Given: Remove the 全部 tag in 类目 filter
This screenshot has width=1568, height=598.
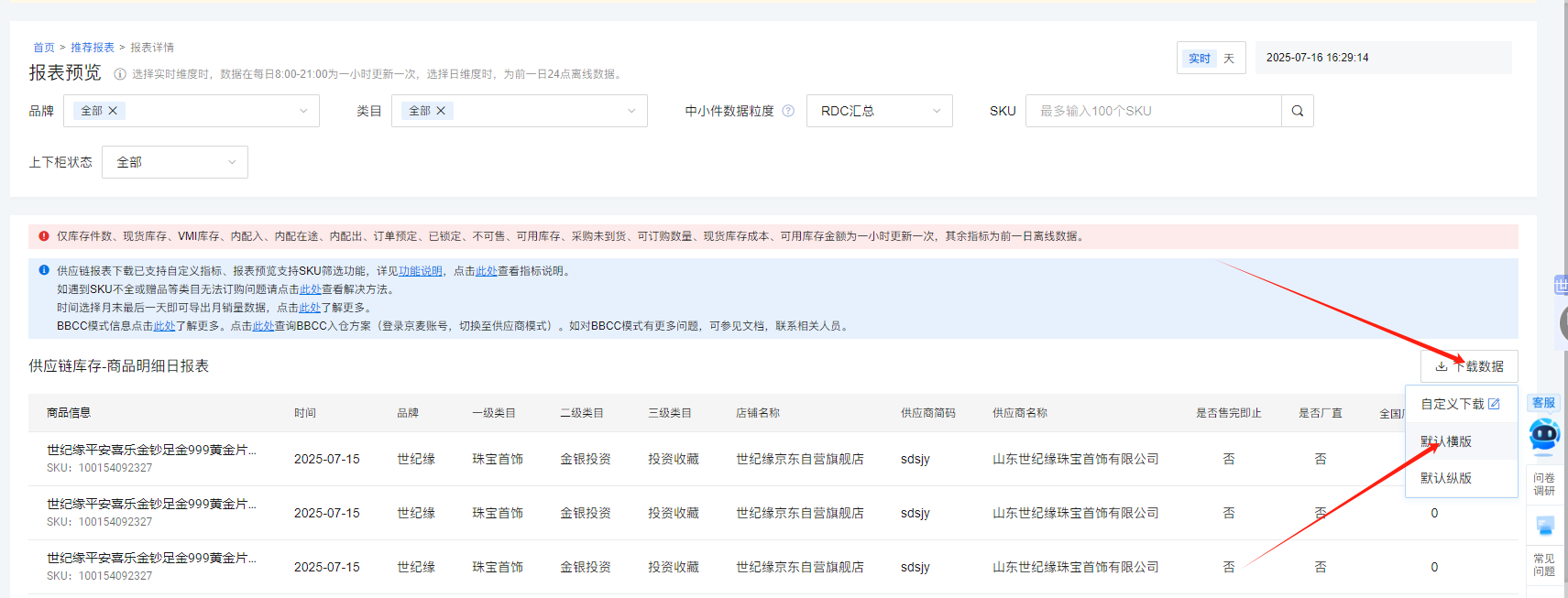Looking at the screenshot, I should tap(441, 111).
